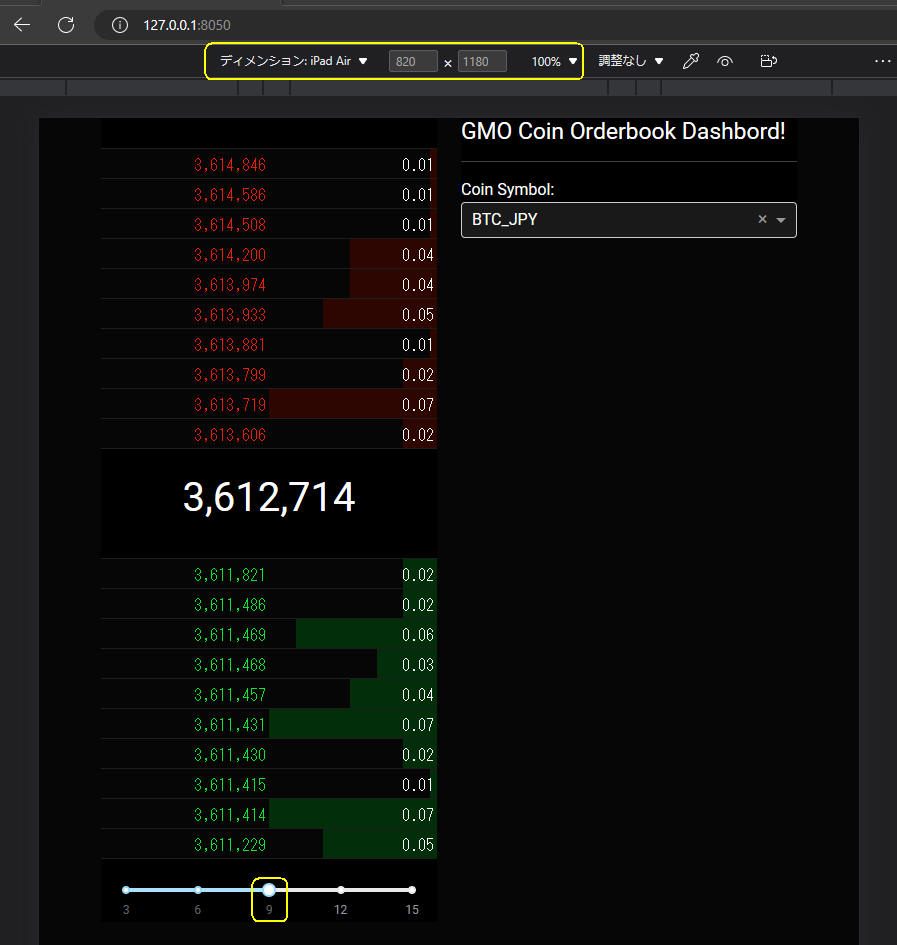Click bid price 3,611,229

pyautogui.click(x=230, y=845)
